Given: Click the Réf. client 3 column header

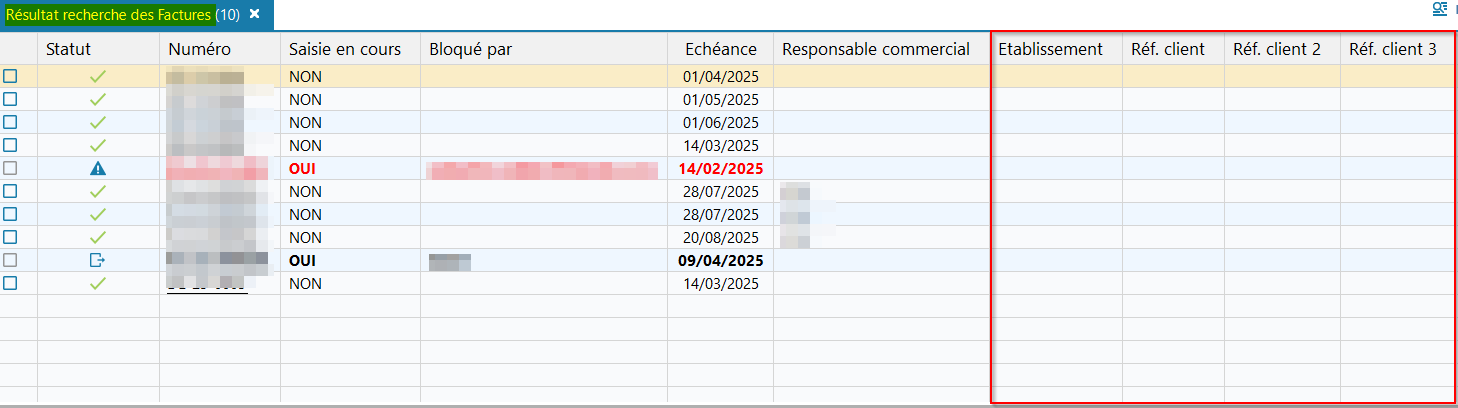Looking at the screenshot, I should (1393, 49).
